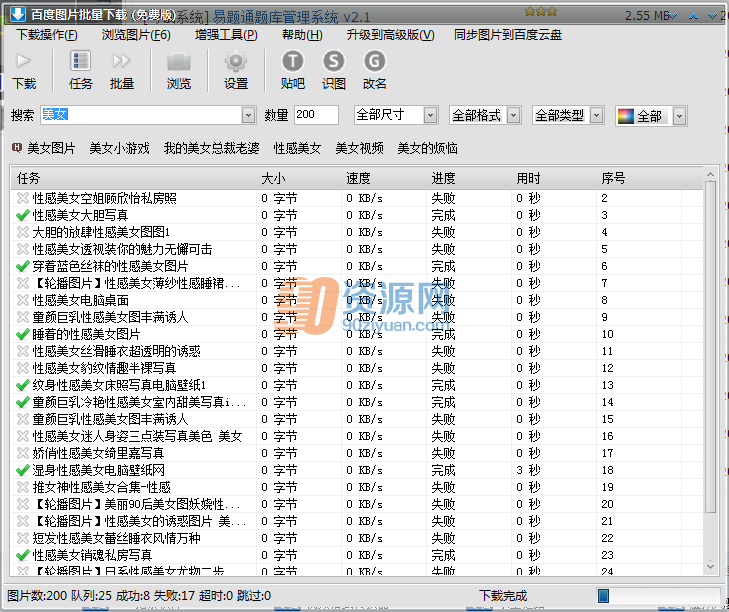Sort by the 速度 column header
Image resolution: width=729 pixels, height=612 pixels.
tap(384, 178)
